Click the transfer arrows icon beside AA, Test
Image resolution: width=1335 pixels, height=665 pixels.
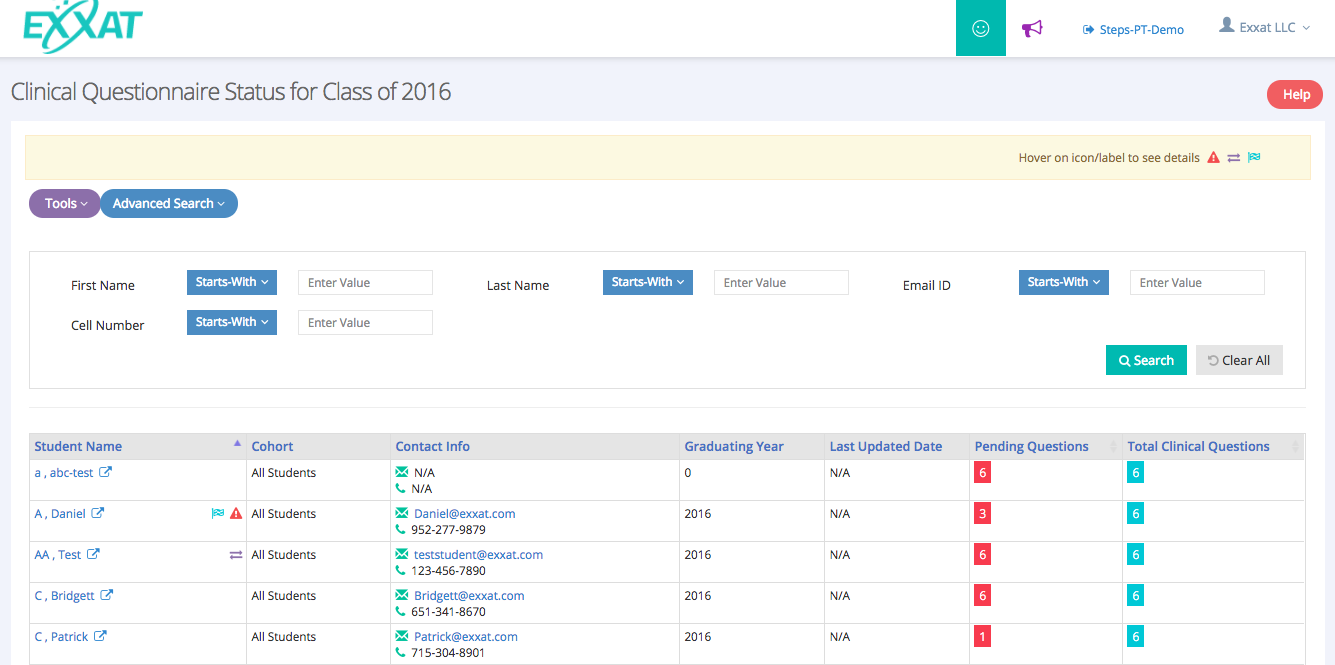(235, 554)
